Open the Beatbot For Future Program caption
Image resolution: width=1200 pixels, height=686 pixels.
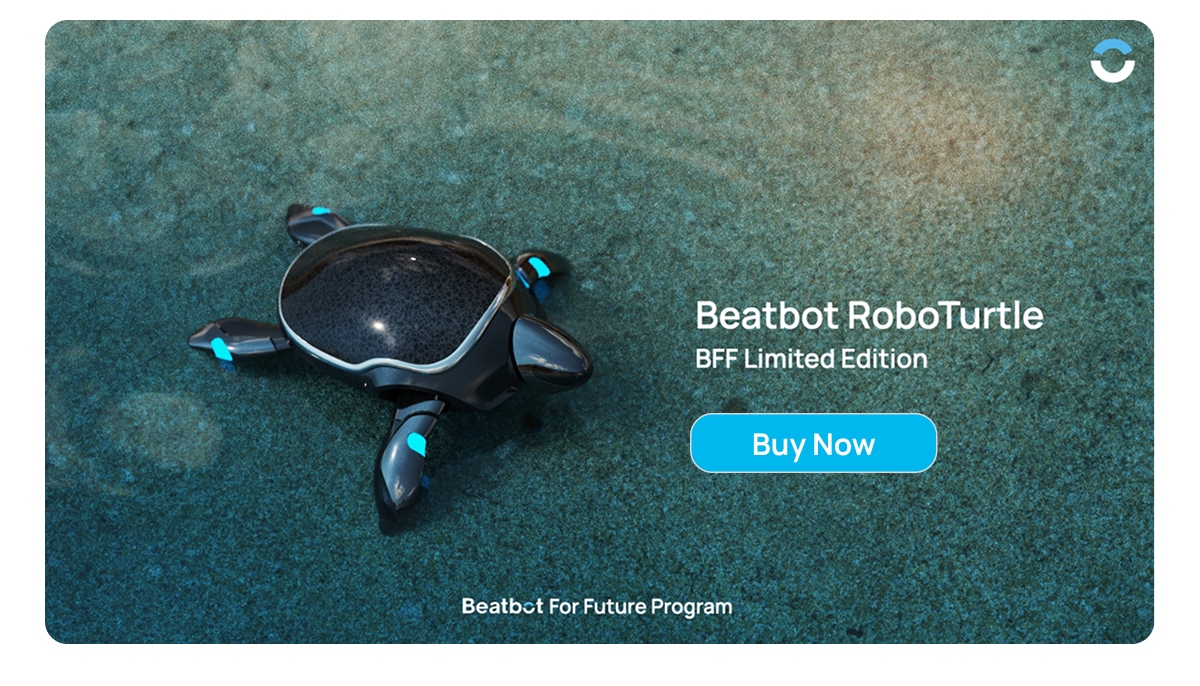[x=597, y=606]
